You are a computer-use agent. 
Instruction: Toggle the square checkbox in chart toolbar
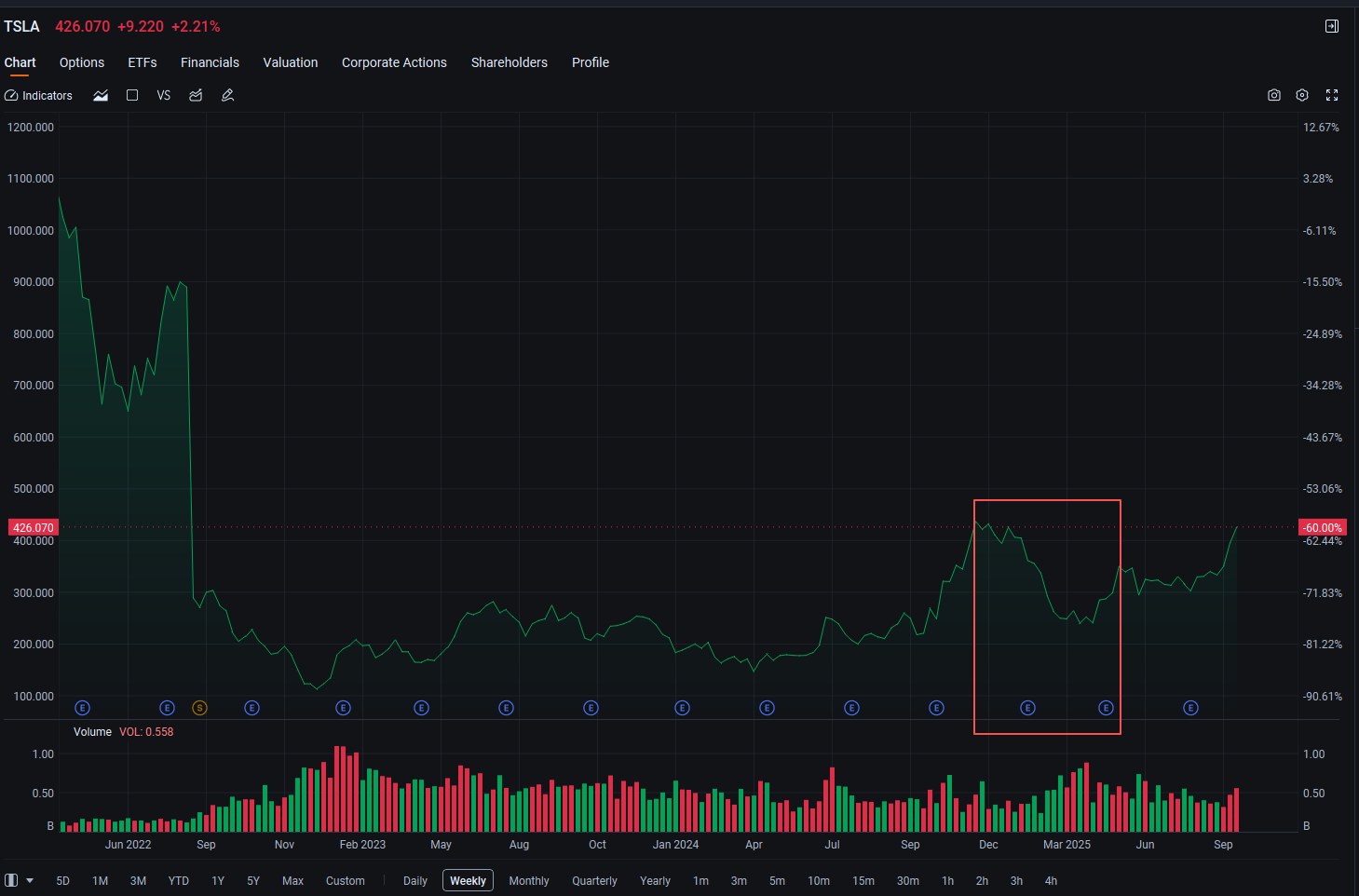pos(132,95)
